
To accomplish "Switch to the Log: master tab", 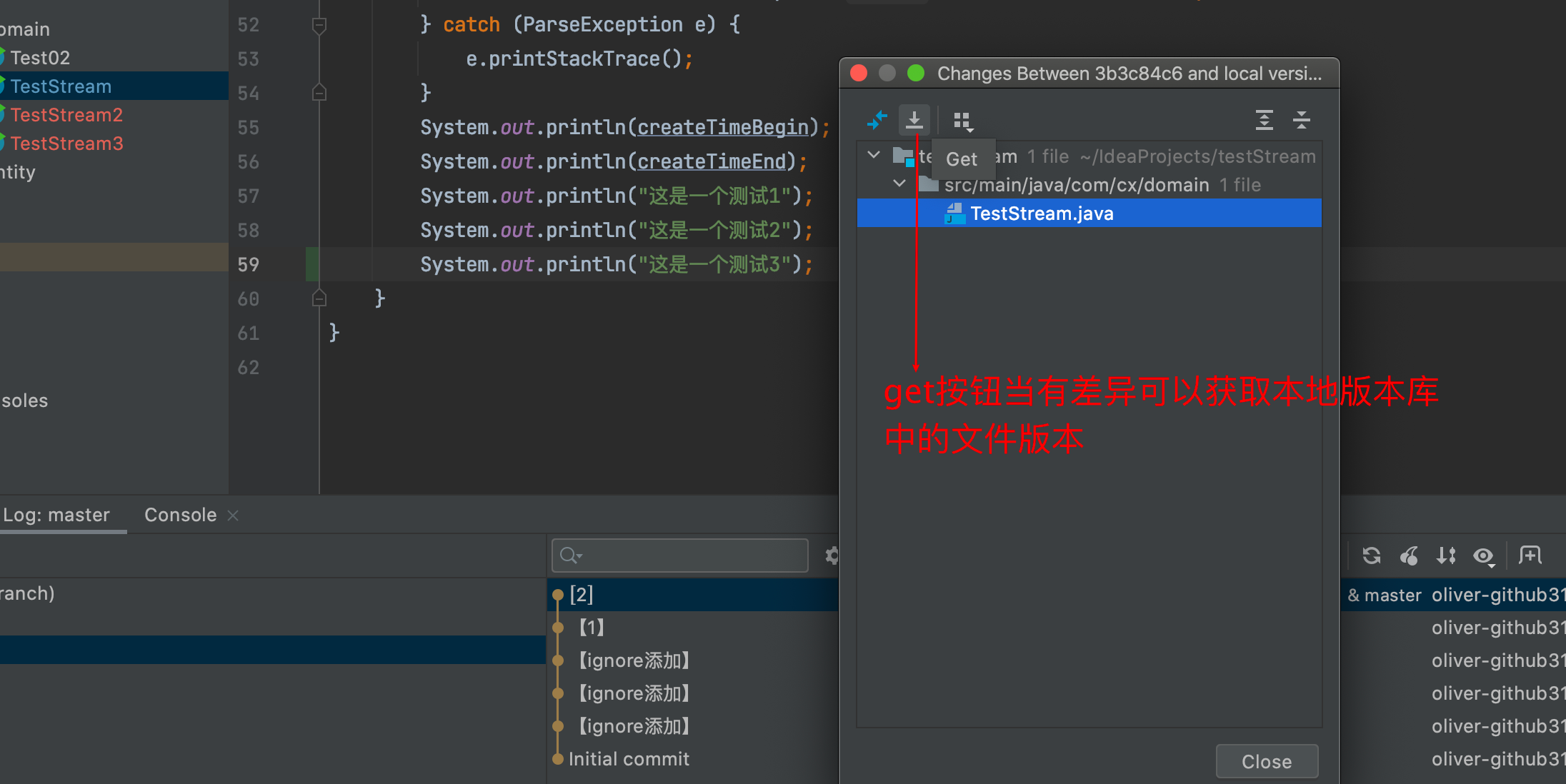I will click(x=56, y=515).
